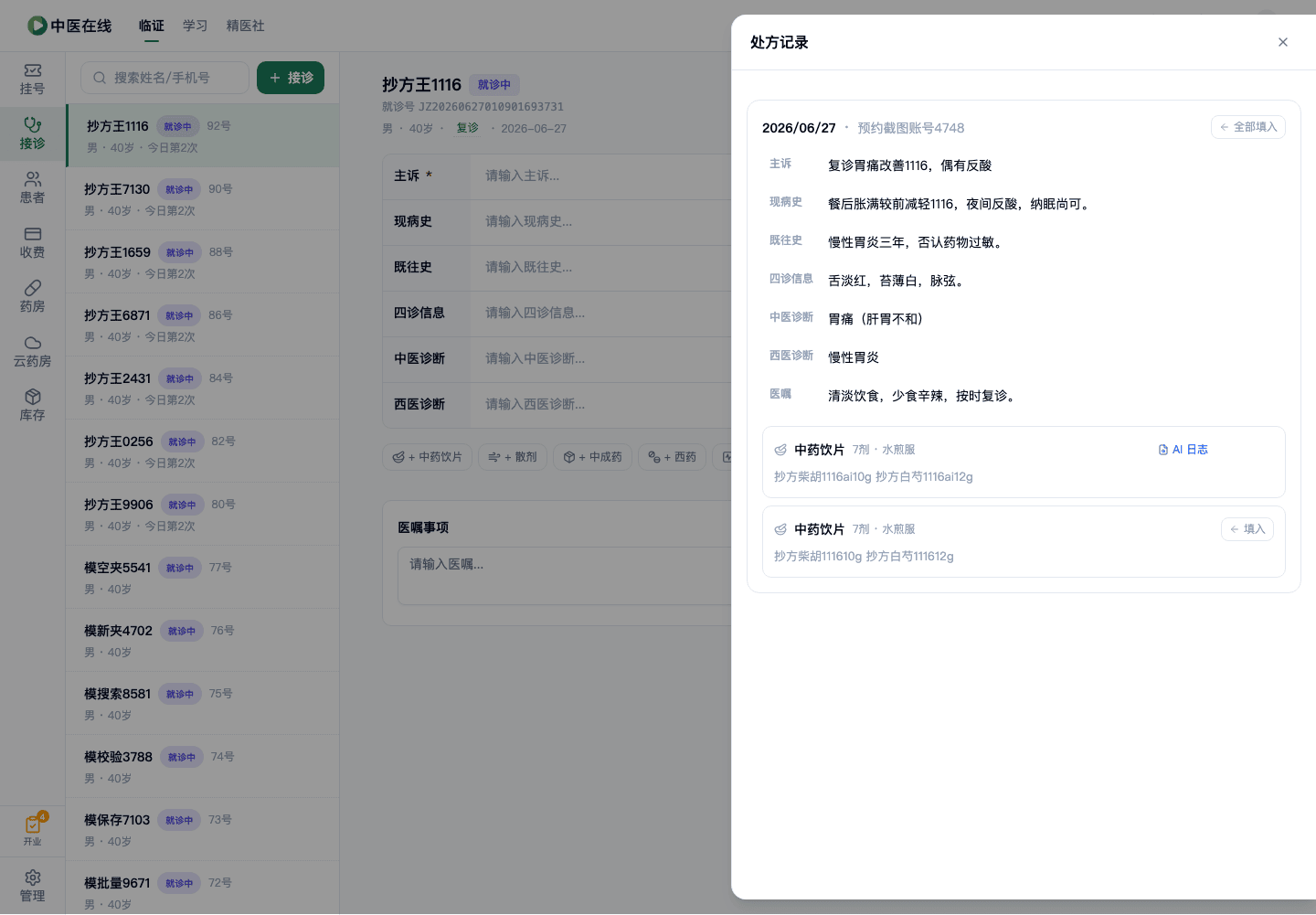Viewport: 1316px width, 915px height.
Task: Open the 患者 patients sidebar icon
Action: 33,179
